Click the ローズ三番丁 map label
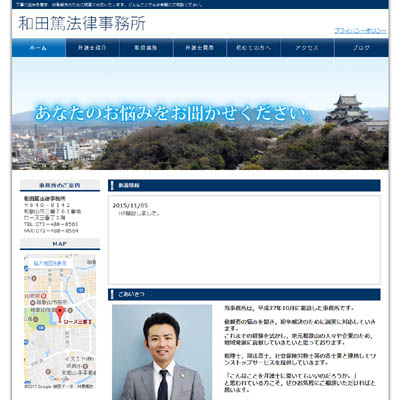 pos(78,322)
